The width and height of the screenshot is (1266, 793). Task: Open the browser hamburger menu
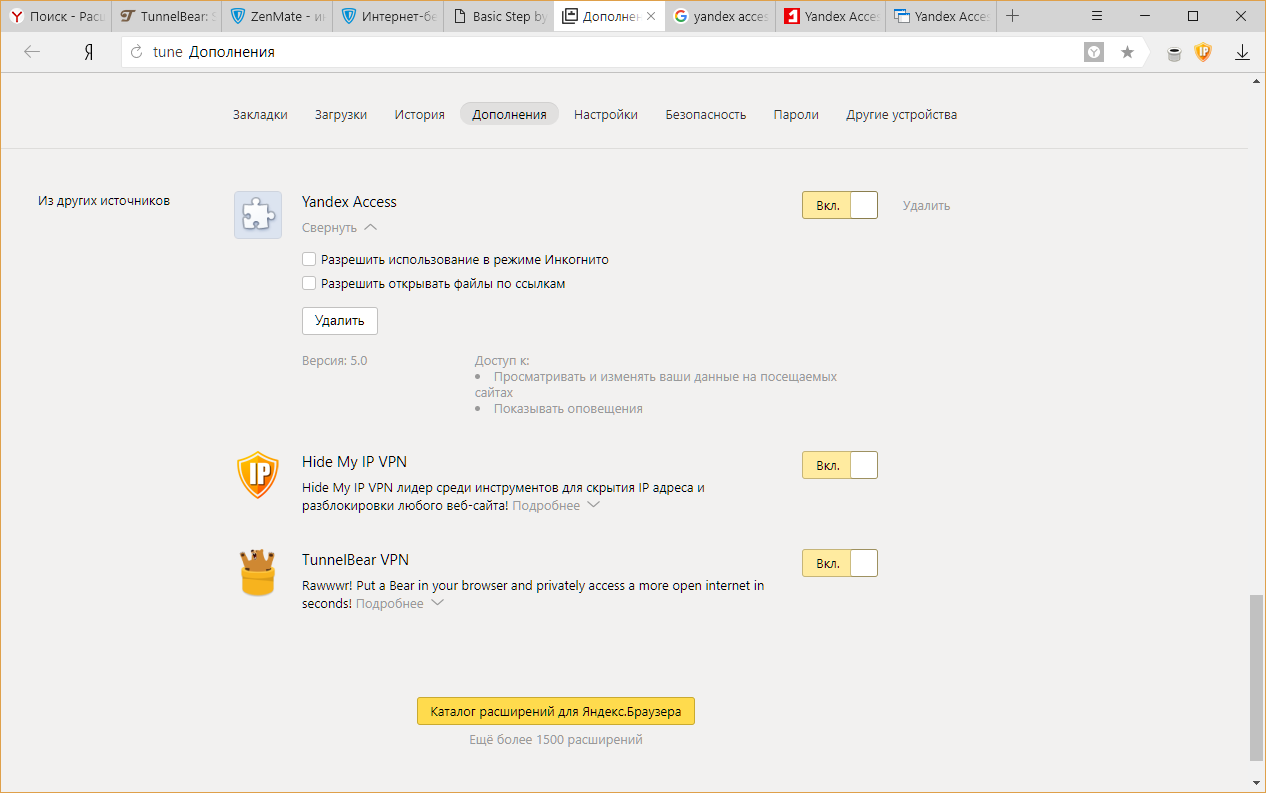(x=1097, y=16)
